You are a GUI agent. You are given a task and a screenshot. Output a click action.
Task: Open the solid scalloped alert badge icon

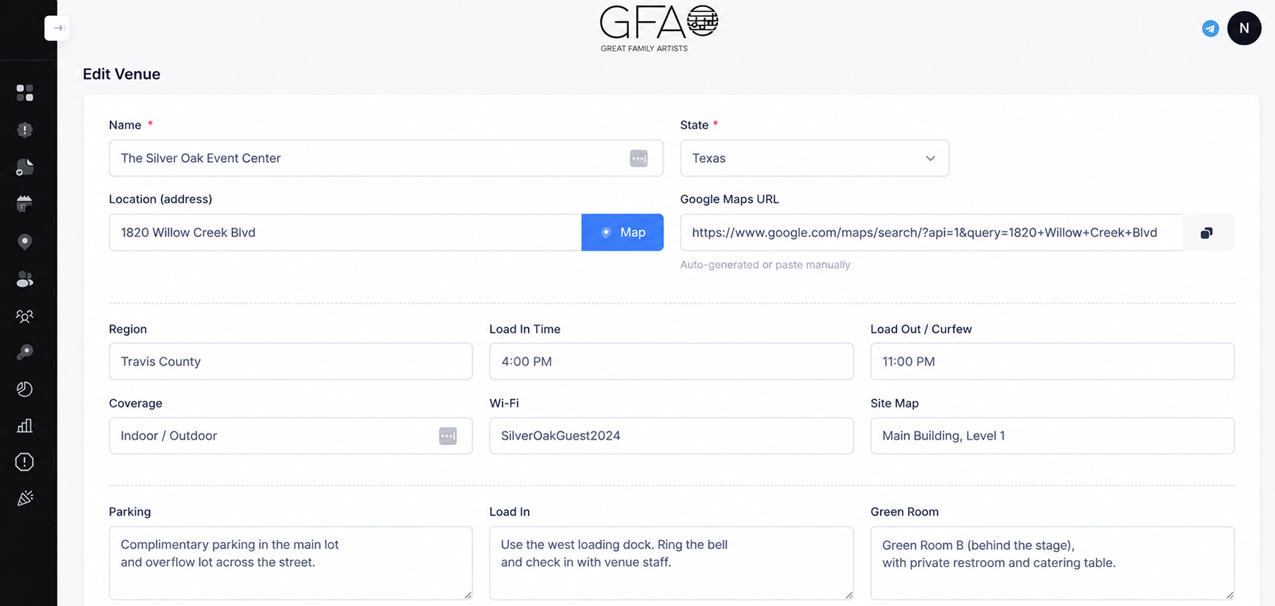(x=25, y=130)
